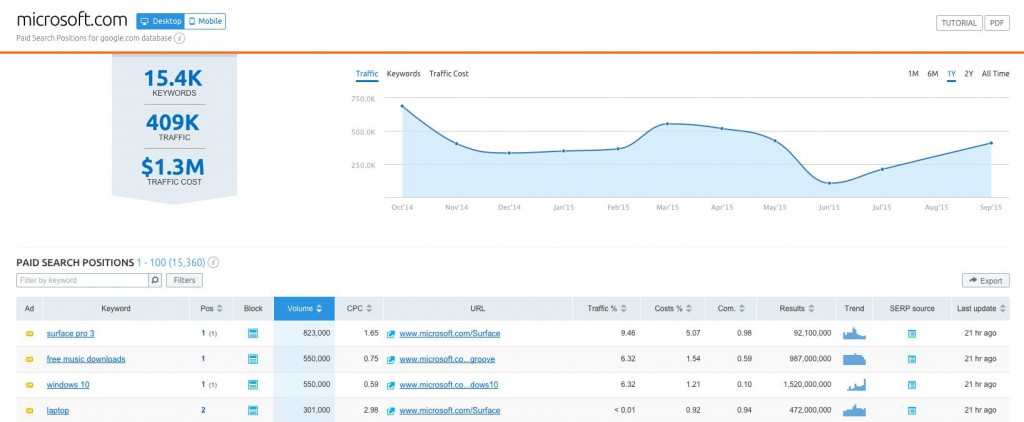This screenshot has width=1024, height=422.
Task: View the SERP source icon for laptop
Action: (912, 411)
